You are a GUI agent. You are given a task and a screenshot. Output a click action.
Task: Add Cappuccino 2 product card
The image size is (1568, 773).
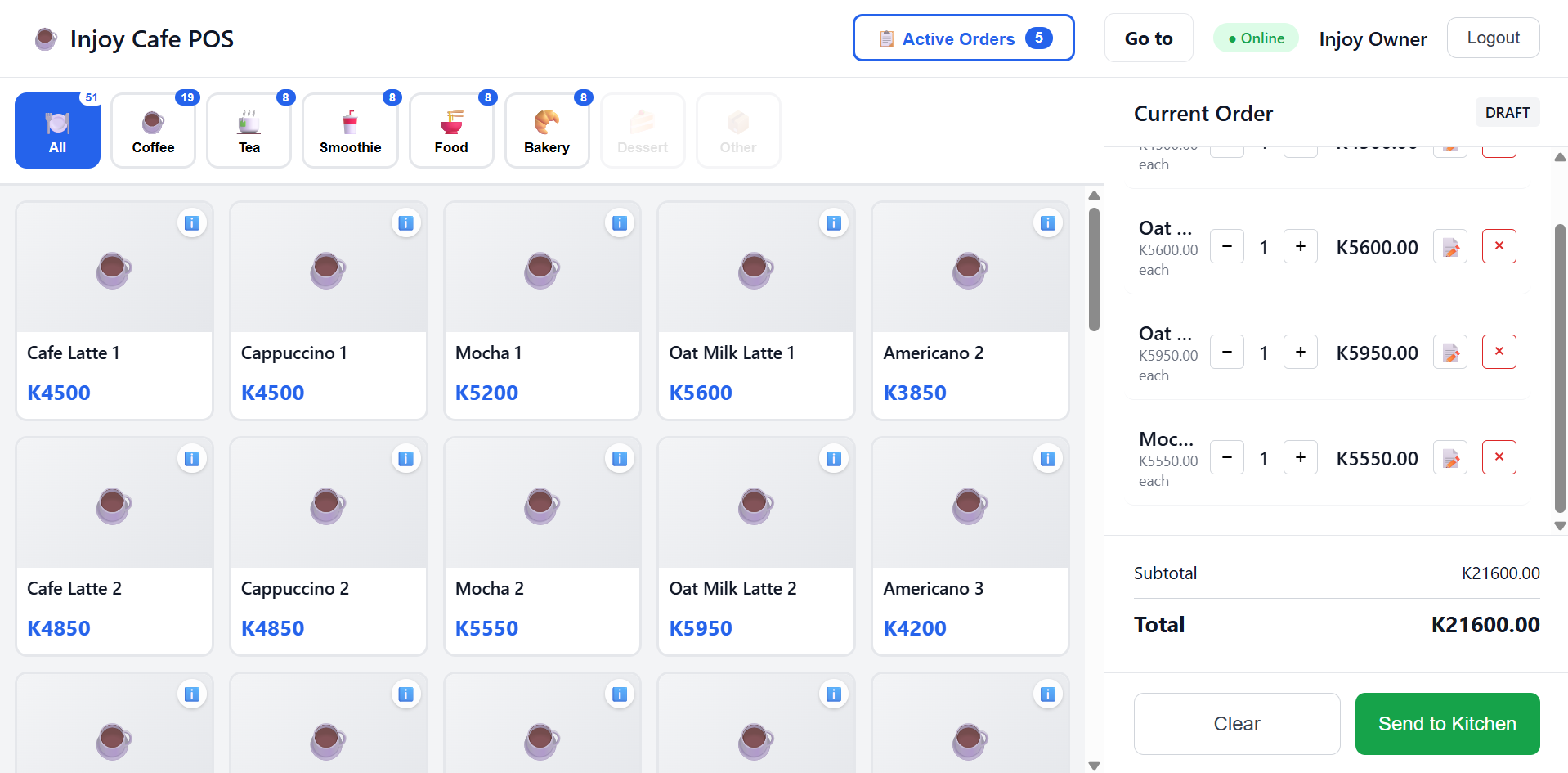coord(329,546)
